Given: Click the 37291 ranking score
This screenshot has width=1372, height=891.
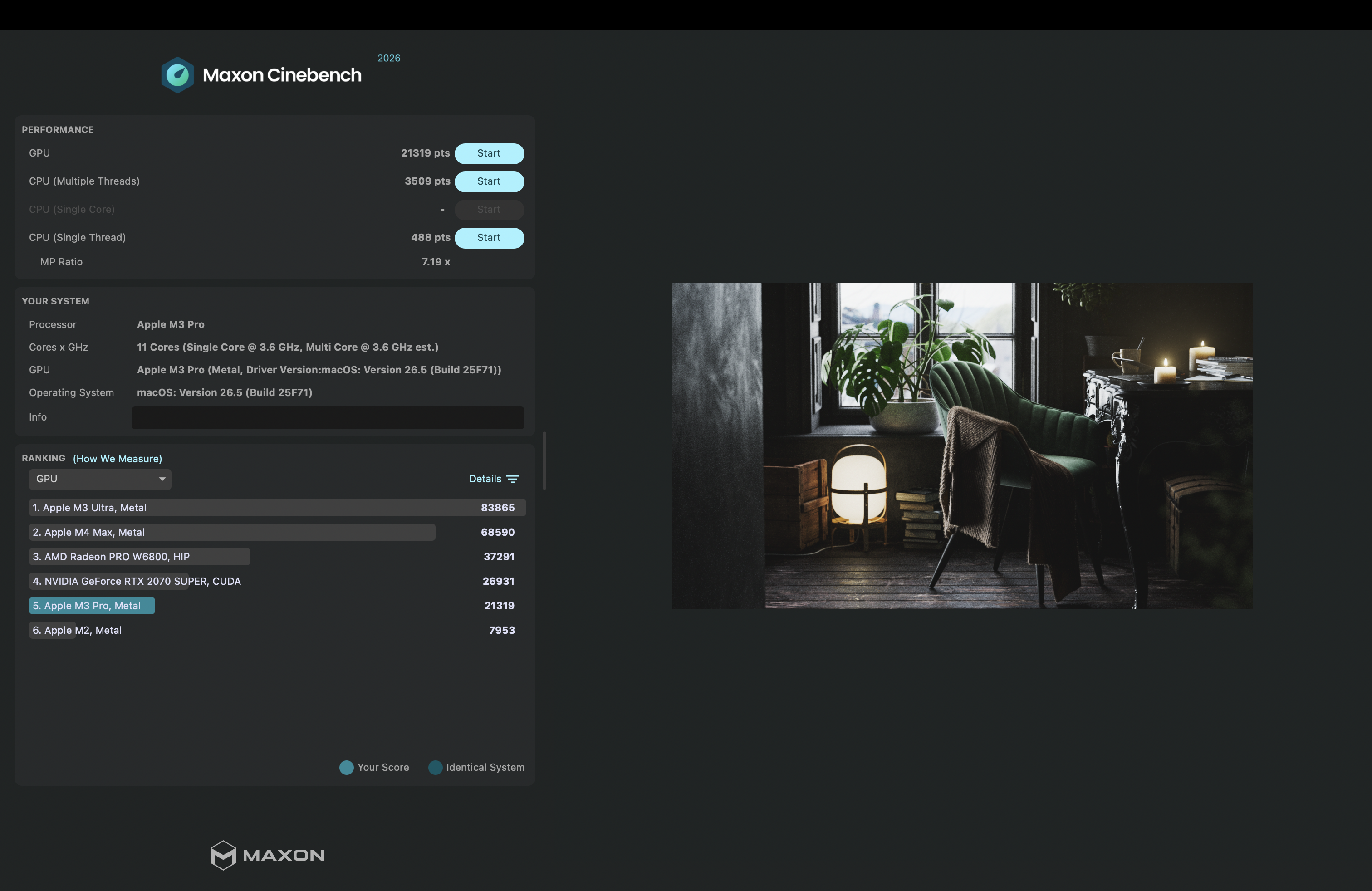Looking at the screenshot, I should tap(499, 557).
